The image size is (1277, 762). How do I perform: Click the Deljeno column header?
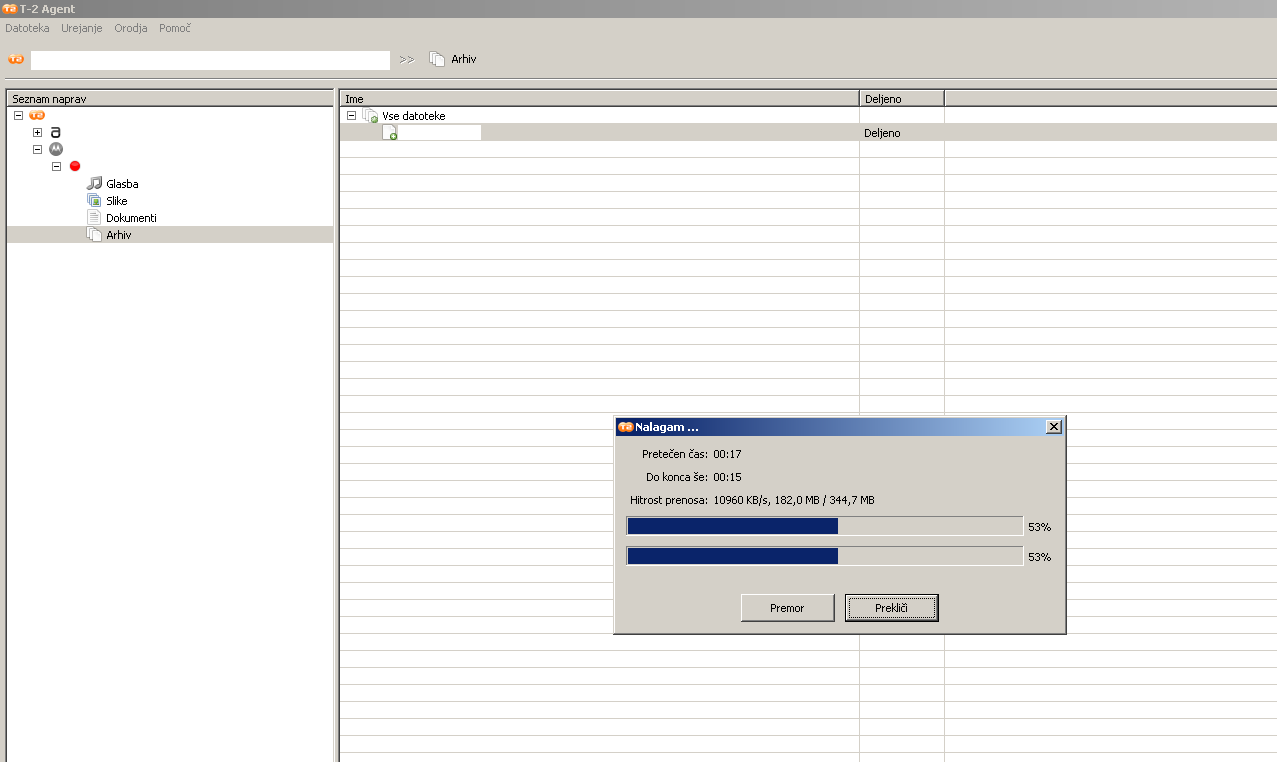tap(900, 99)
